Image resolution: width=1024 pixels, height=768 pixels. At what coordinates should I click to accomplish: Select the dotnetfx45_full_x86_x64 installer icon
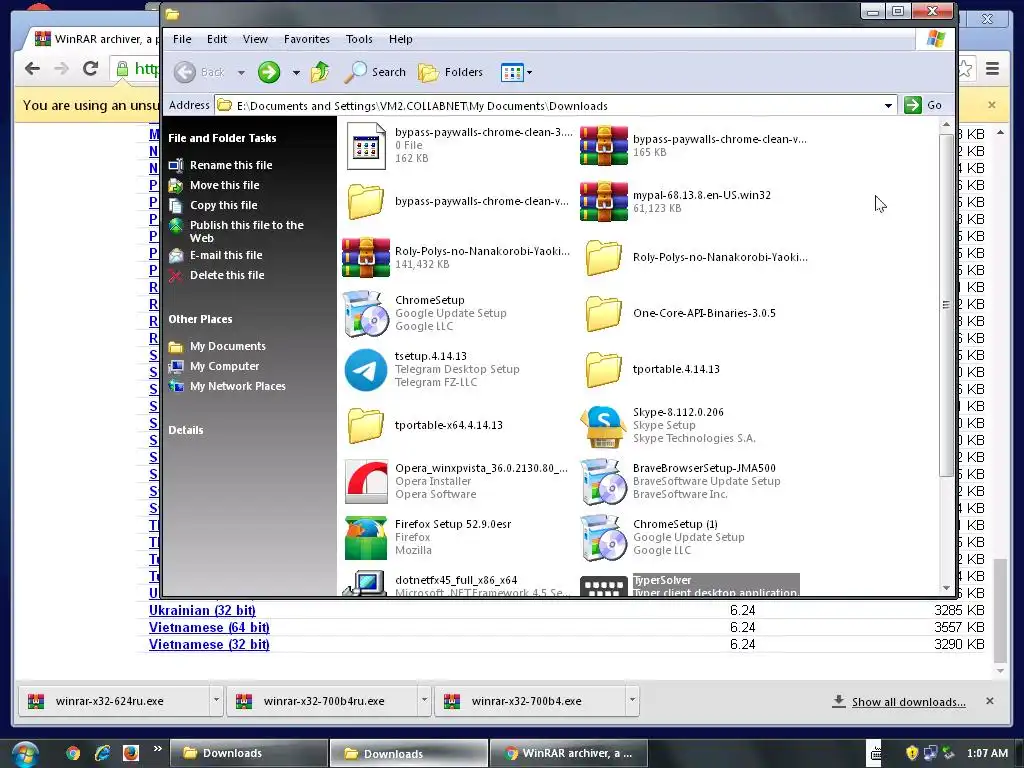(x=366, y=583)
